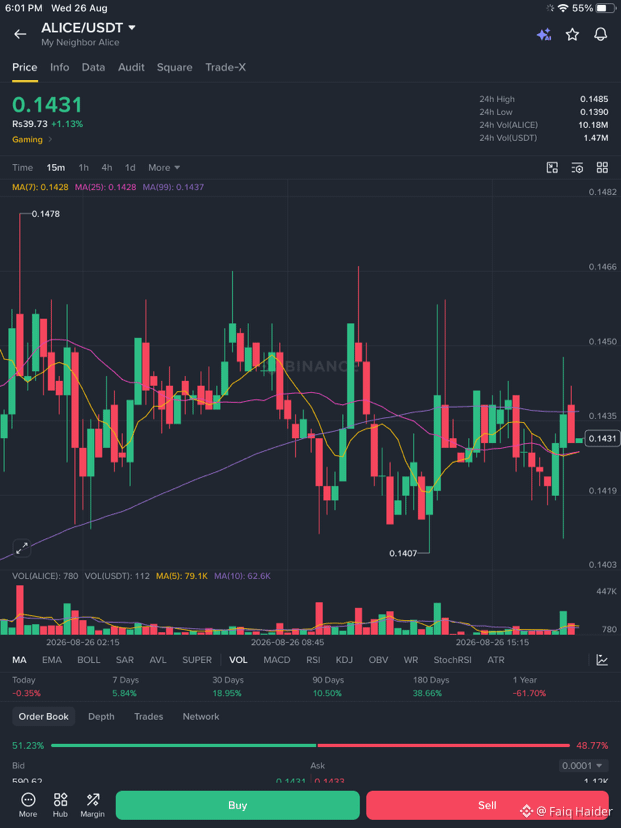
Task: Toggle the VOL sub-indicator
Action: tap(238, 660)
